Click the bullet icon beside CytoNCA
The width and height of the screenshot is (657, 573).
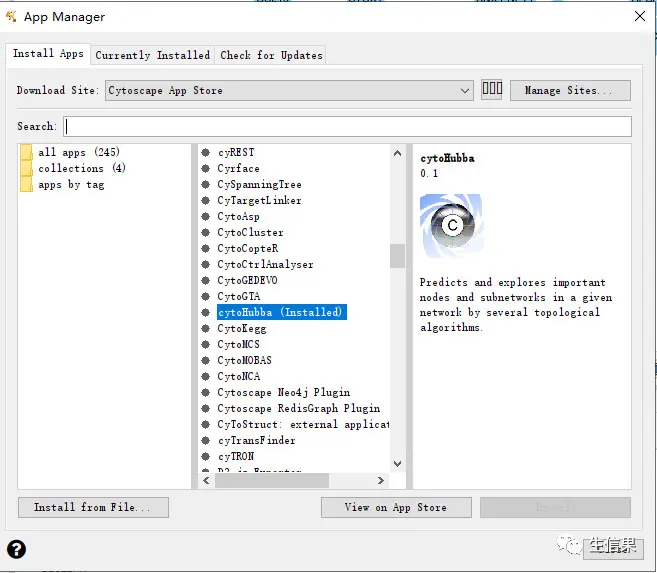(205, 377)
